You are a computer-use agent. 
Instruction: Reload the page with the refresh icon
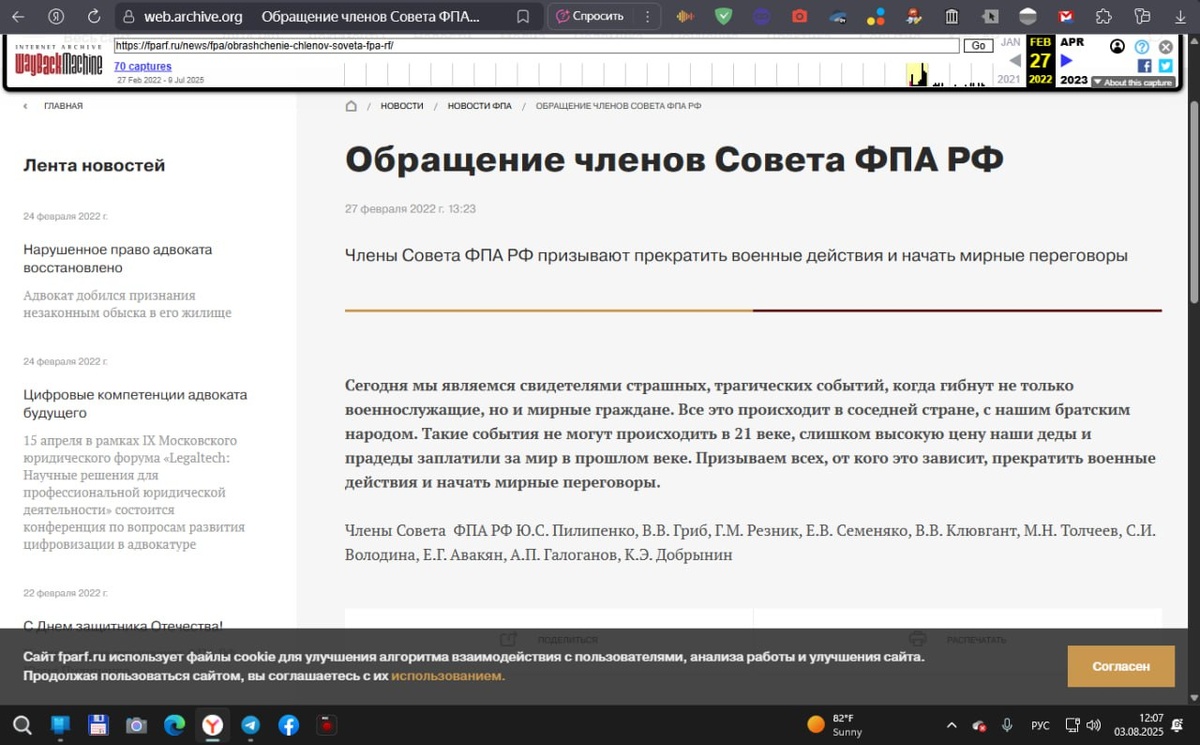point(94,16)
